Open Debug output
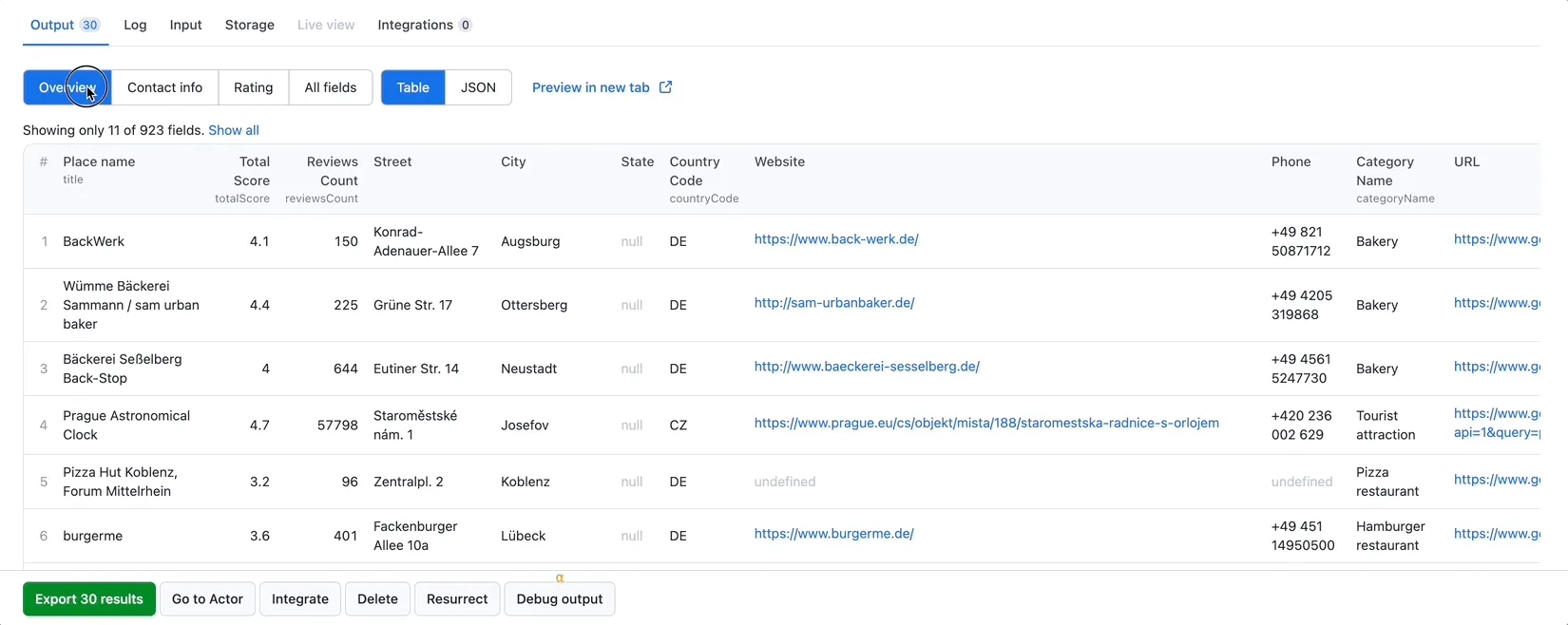 pos(559,599)
